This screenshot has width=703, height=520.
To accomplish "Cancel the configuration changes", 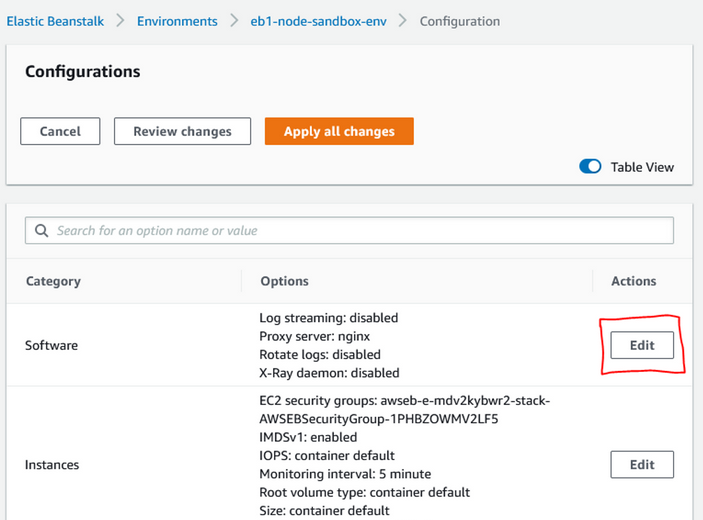I will [60, 131].
